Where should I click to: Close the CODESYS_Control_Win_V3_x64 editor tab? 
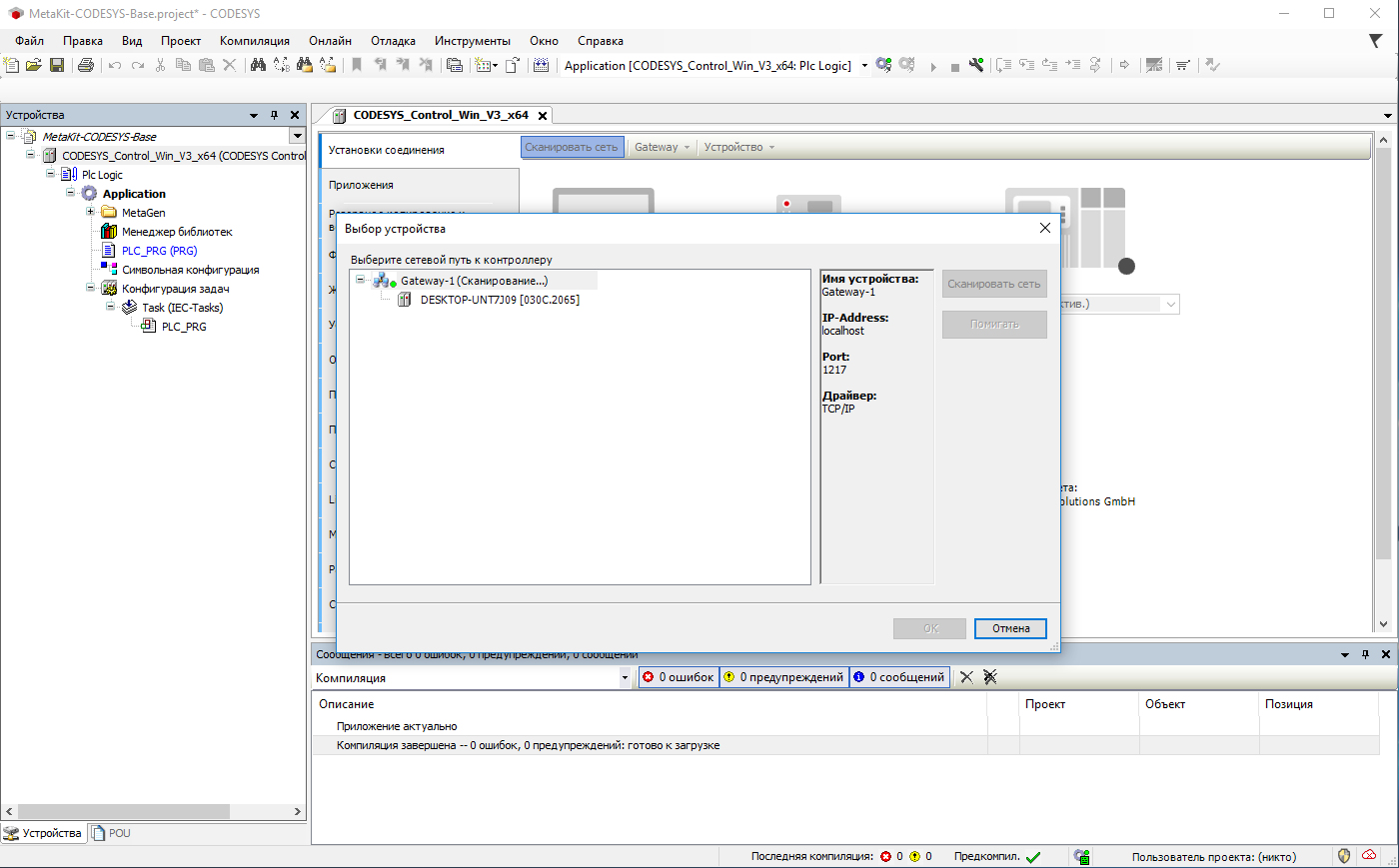coord(543,116)
